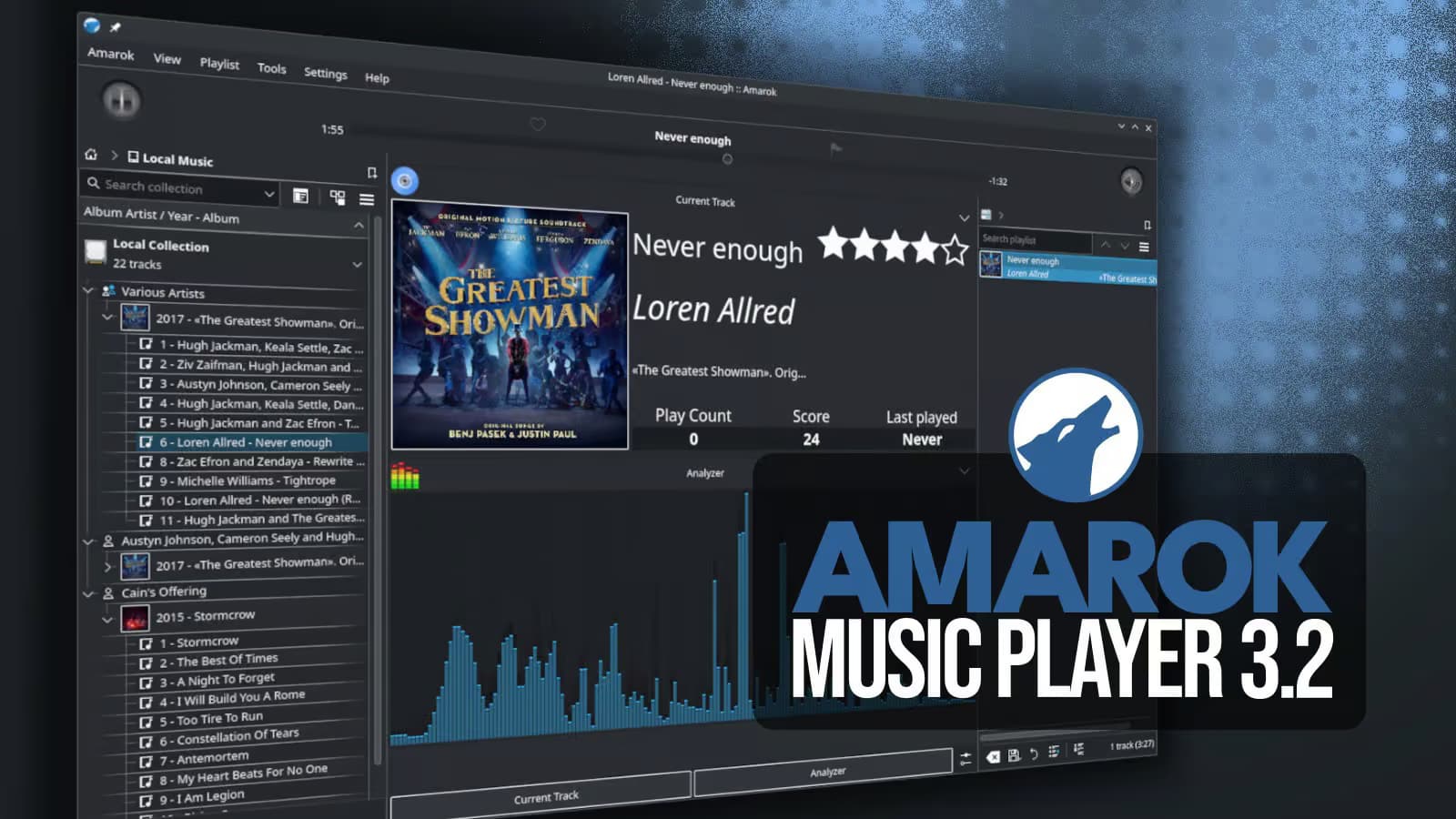Click the context applet settings sliders icon
Viewport: 1456px width, 819px height.
(966, 759)
